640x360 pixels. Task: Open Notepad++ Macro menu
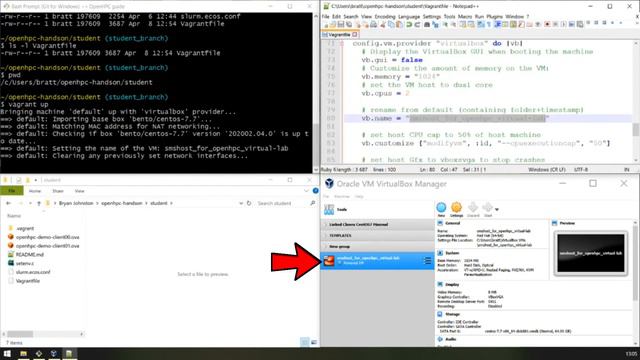(x=465, y=17)
